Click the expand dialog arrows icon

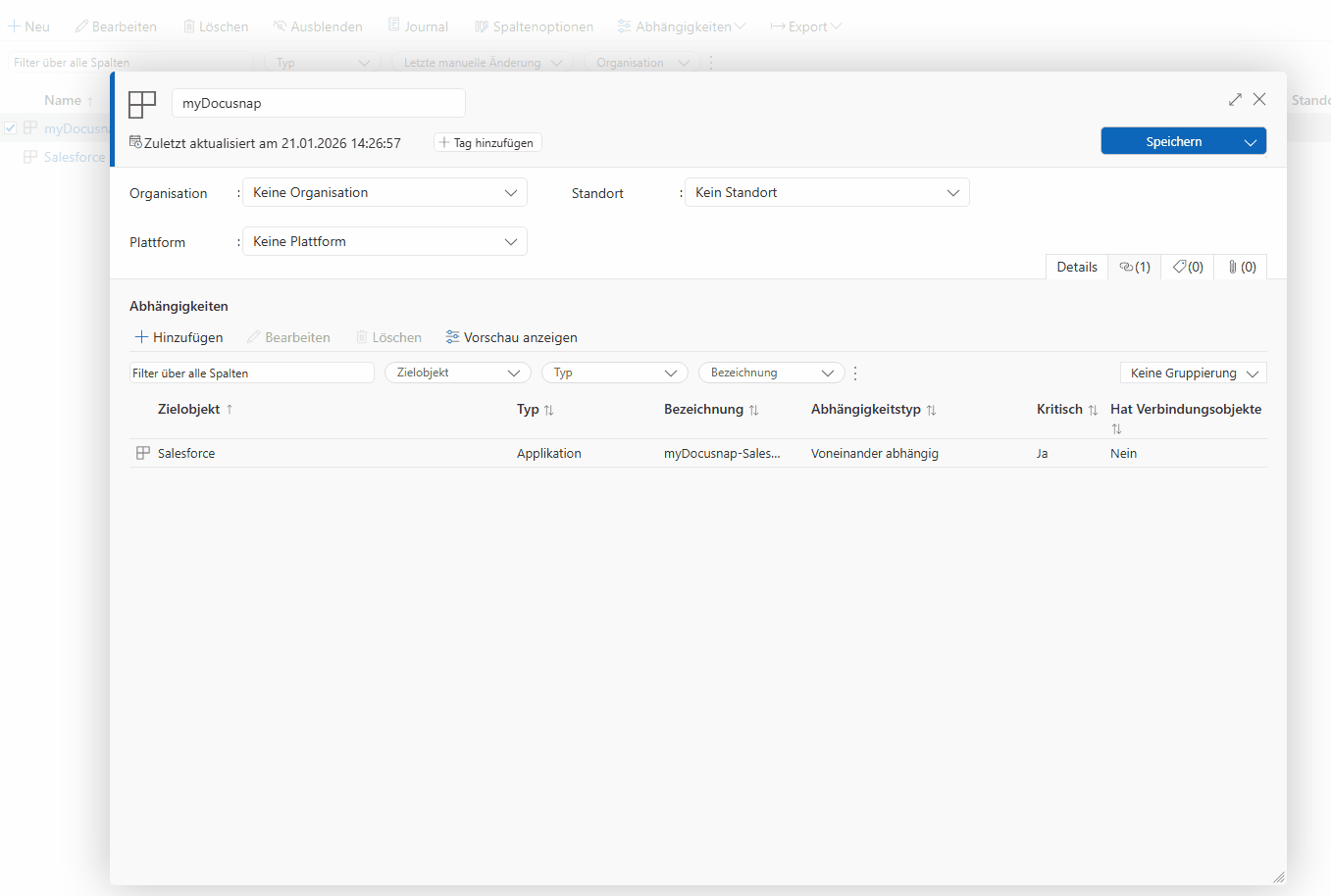(x=1235, y=99)
